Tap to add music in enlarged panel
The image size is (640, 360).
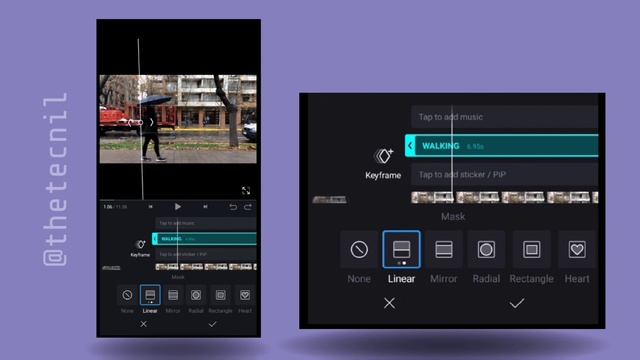[504, 117]
